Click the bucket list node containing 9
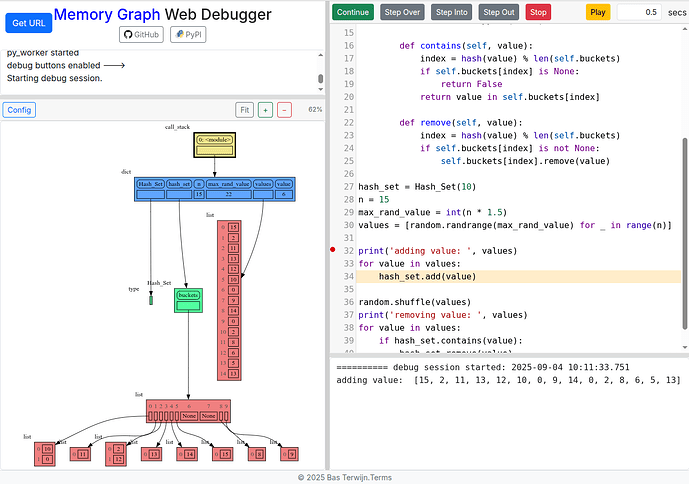 [290, 454]
